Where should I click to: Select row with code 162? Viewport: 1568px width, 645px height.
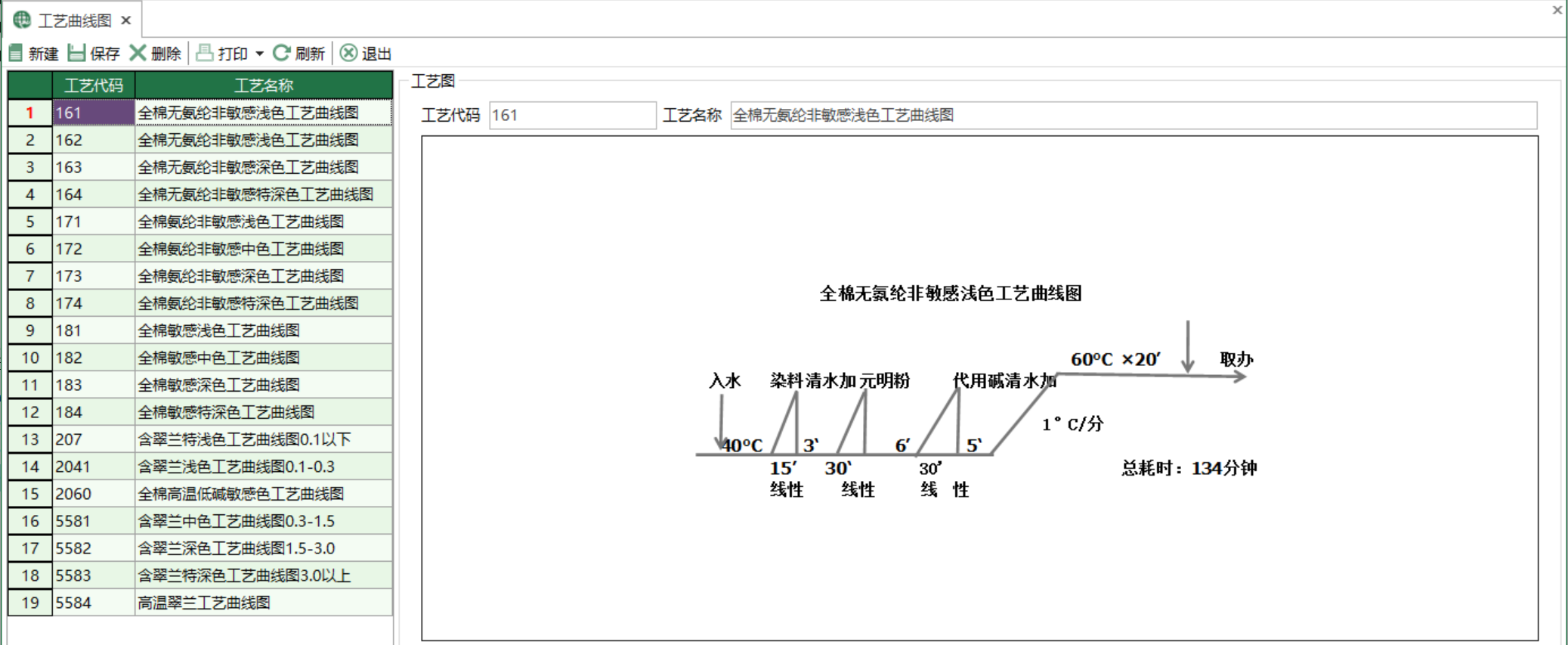[200, 140]
